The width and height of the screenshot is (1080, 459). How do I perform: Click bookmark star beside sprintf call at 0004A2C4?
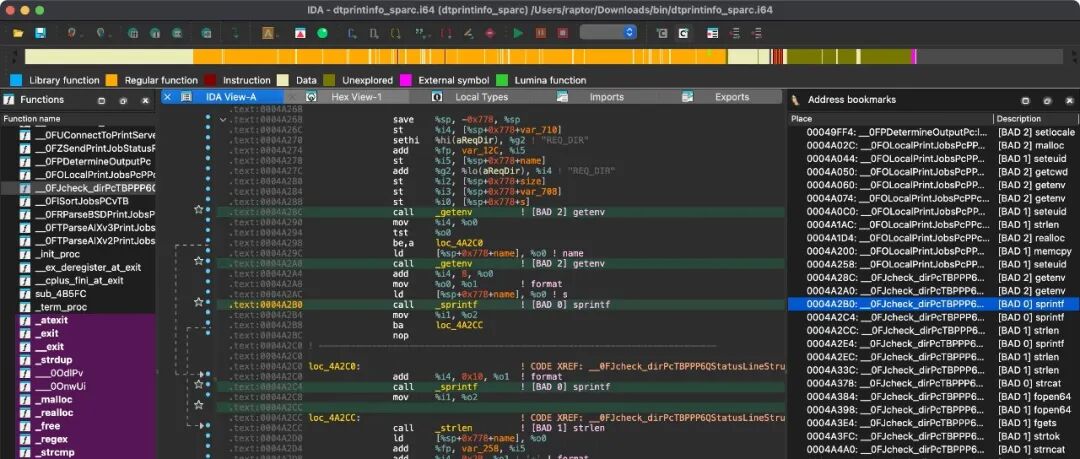coord(198,384)
